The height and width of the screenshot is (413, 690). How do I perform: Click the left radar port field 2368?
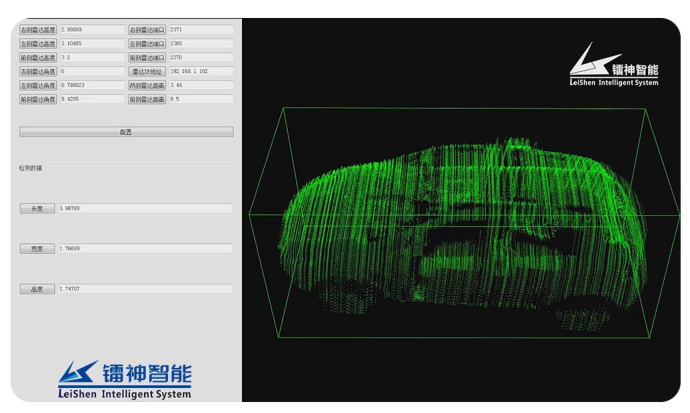click(x=201, y=44)
